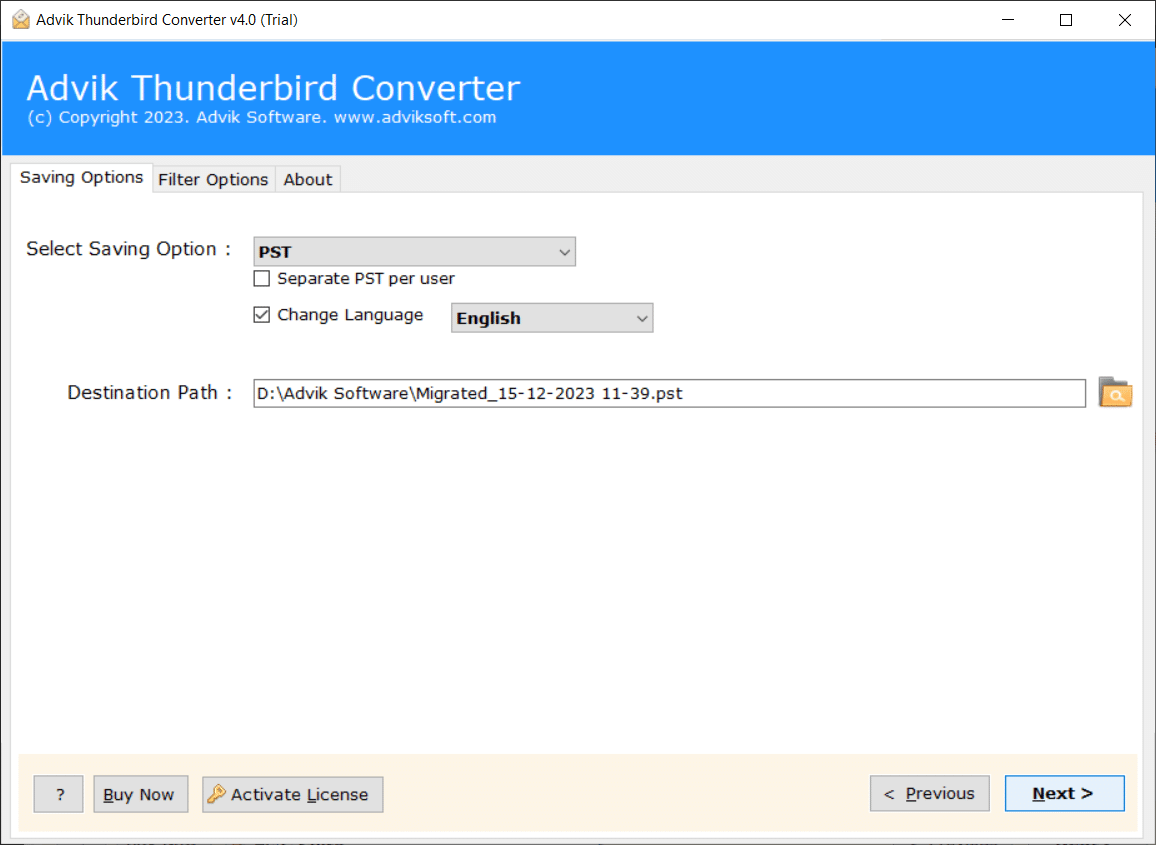Click the Destination Path label
Viewport: 1156px width, 845px height.
(150, 392)
